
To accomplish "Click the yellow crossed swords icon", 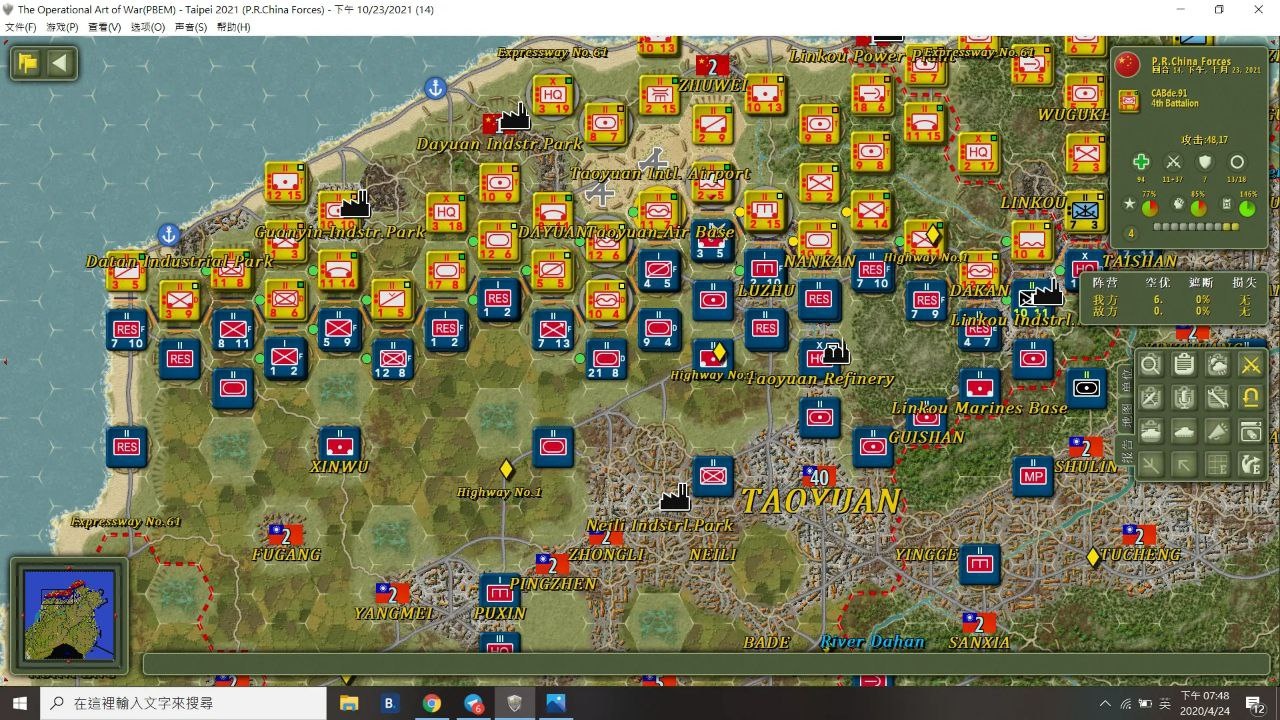I will point(1250,365).
